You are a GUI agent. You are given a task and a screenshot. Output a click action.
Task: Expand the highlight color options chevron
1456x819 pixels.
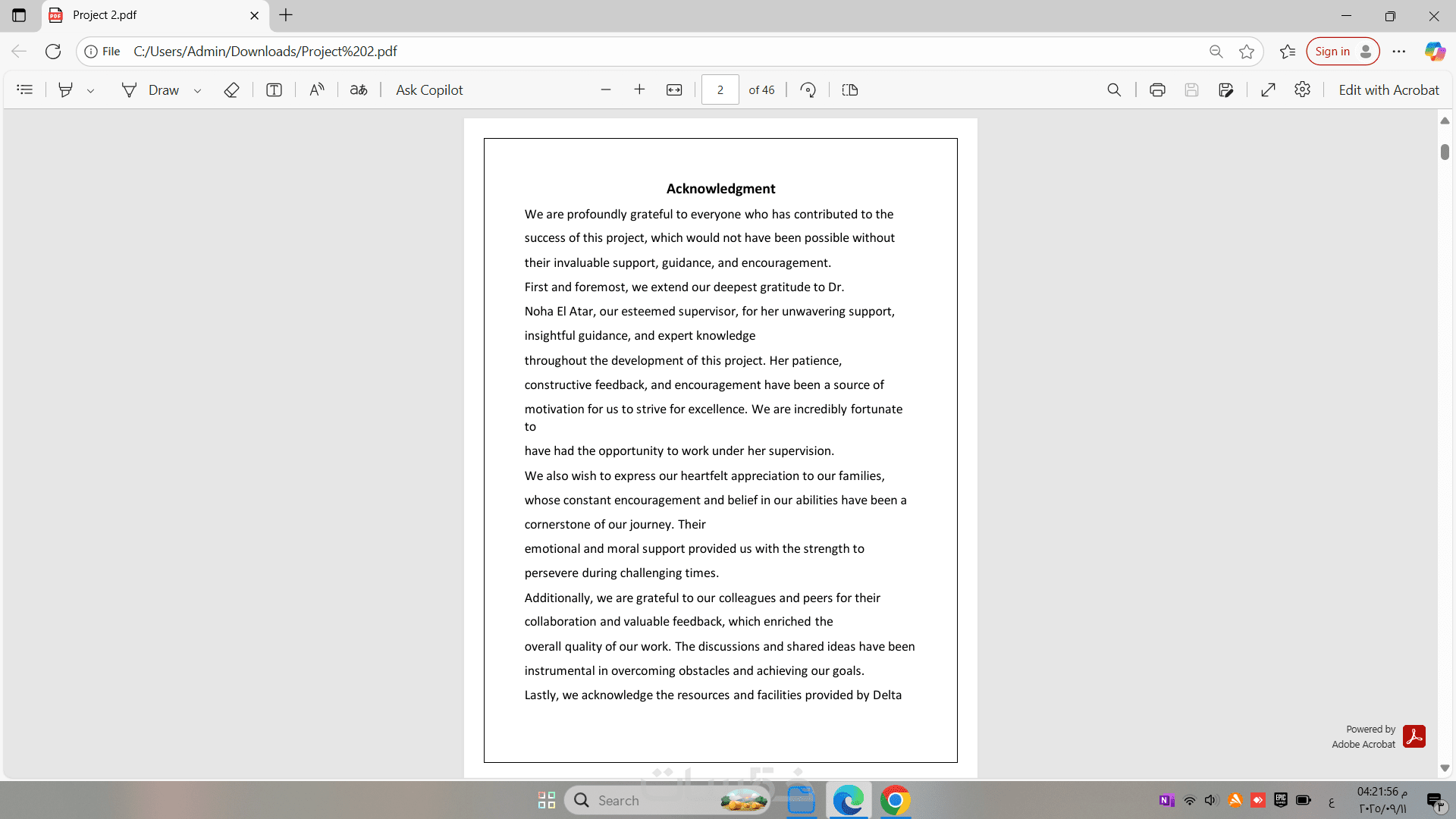91,89
